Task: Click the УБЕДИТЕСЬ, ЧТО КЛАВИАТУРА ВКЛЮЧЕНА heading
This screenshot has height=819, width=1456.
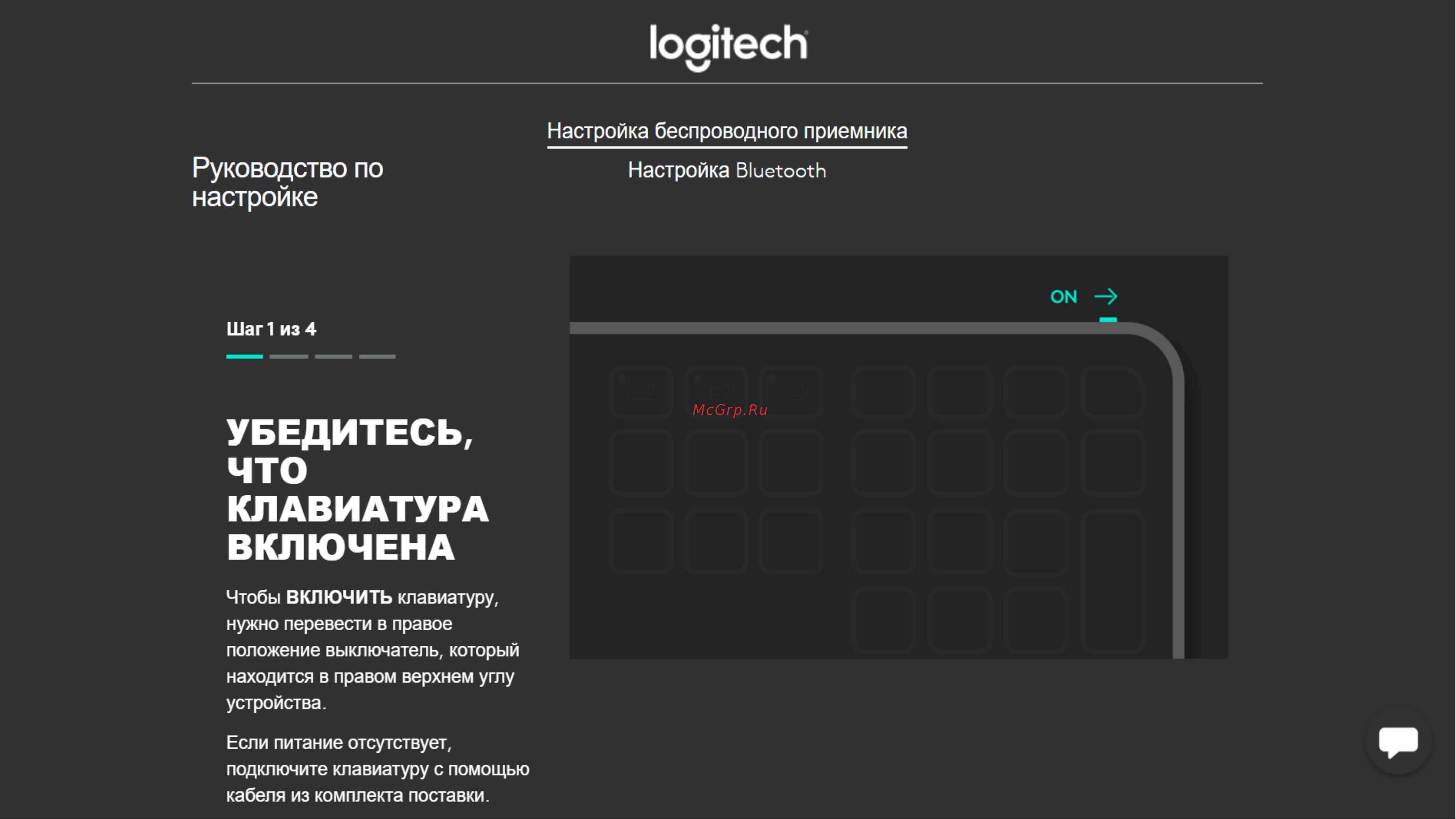Action: [358, 490]
